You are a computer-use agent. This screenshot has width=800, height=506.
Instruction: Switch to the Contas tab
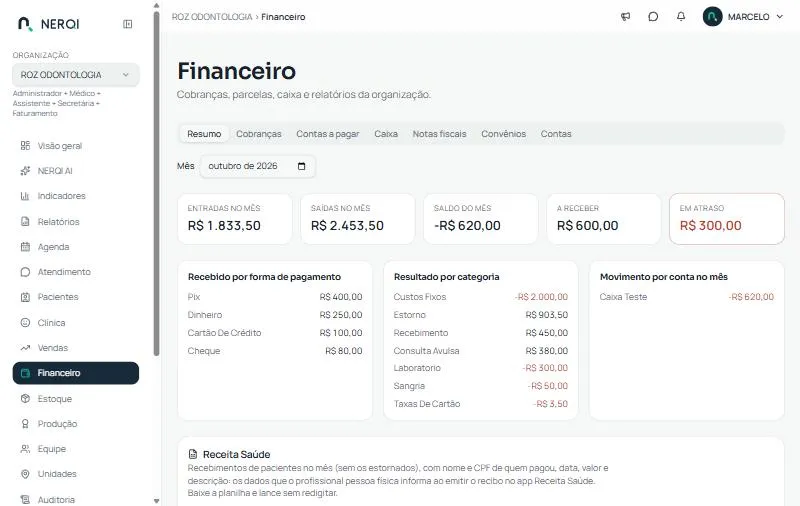click(x=556, y=134)
